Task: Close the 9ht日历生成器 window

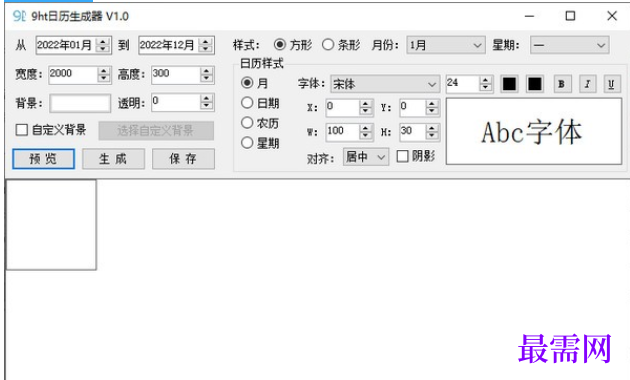Action: point(612,16)
